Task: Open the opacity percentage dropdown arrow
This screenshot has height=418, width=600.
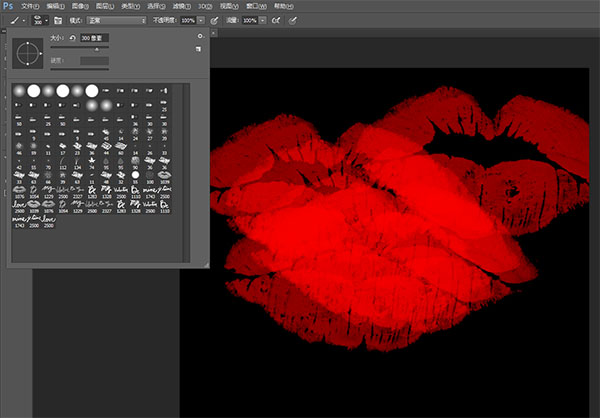Action: tap(202, 19)
